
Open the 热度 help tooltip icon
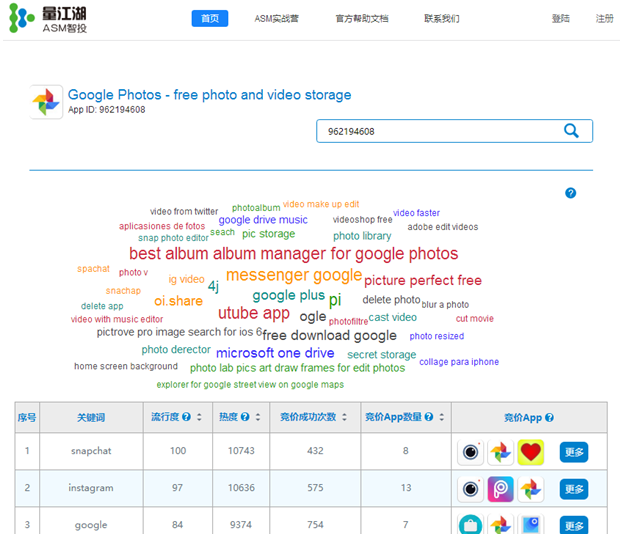coord(245,417)
